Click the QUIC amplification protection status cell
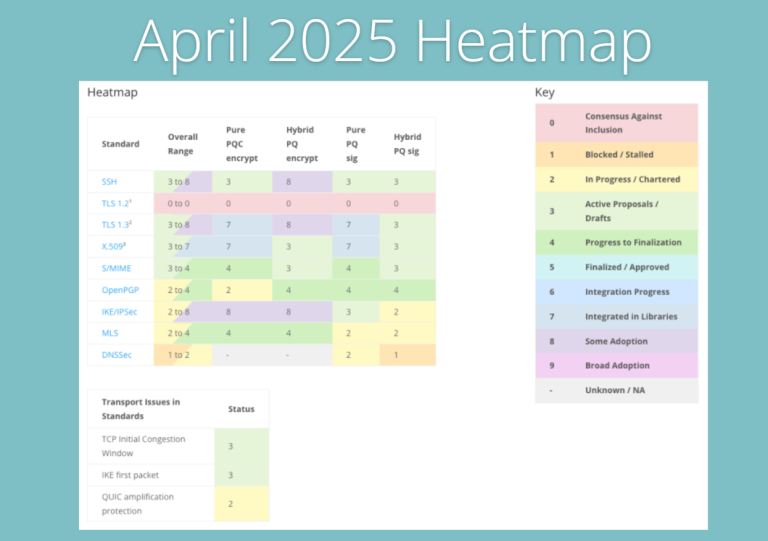 [x=230, y=504]
